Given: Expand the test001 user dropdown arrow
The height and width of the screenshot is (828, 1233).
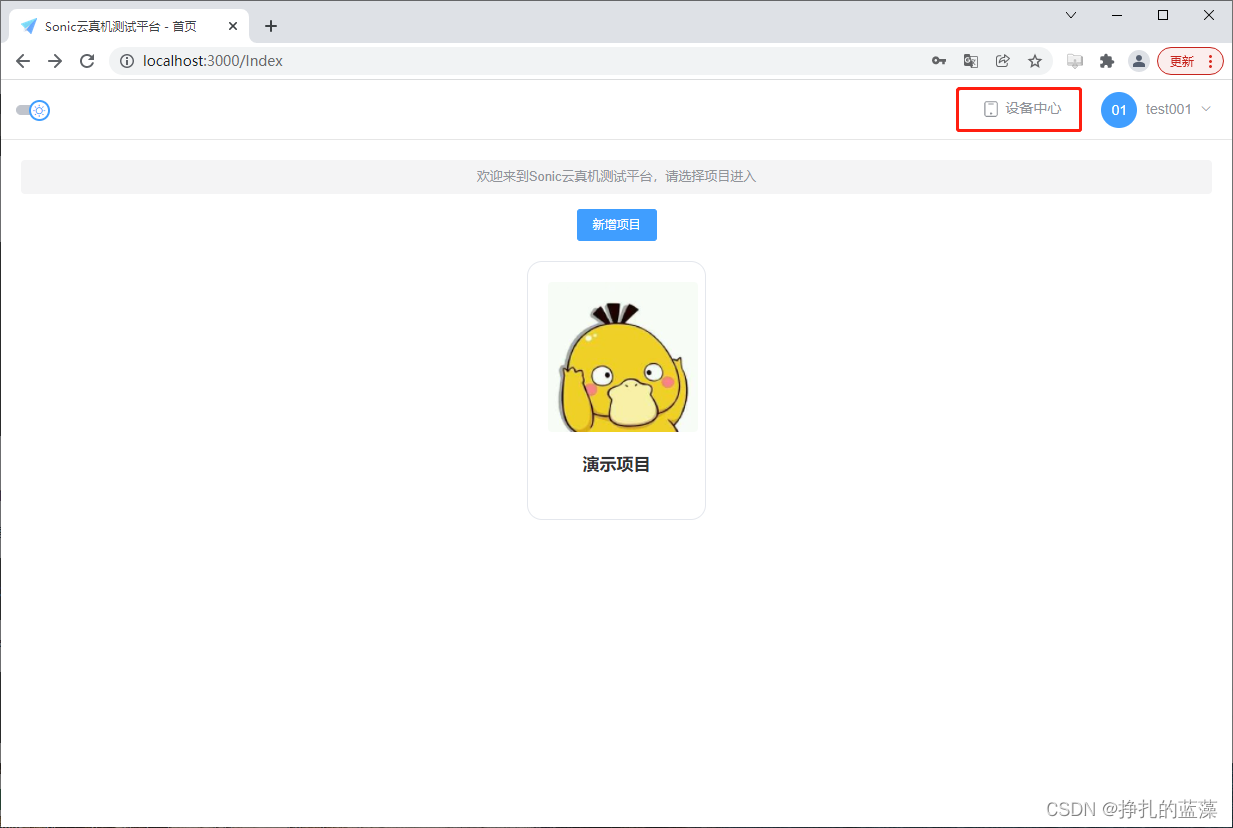Looking at the screenshot, I should 1206,109.
